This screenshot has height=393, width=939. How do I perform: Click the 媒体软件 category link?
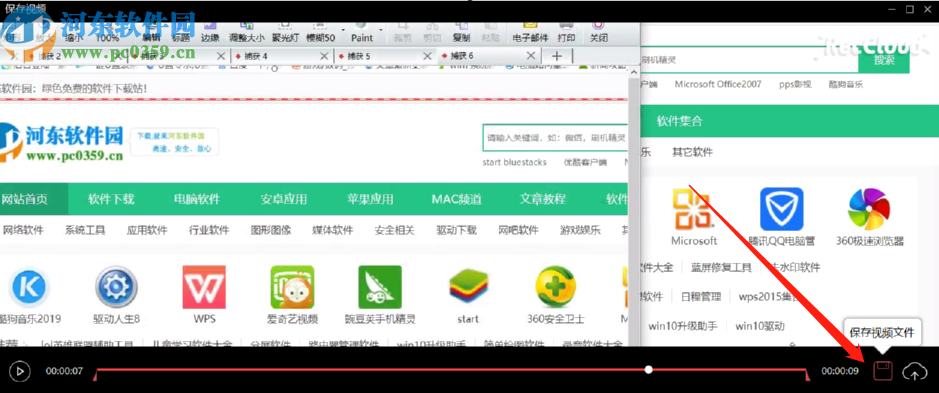[333, 230]
